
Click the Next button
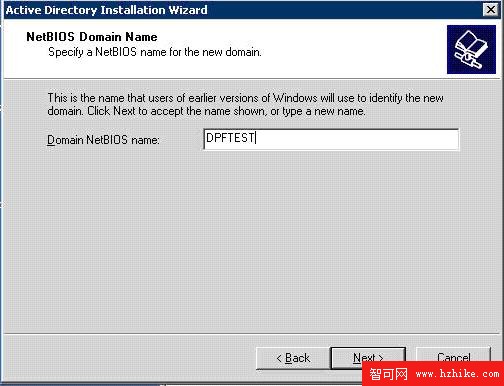coord(368,358)
